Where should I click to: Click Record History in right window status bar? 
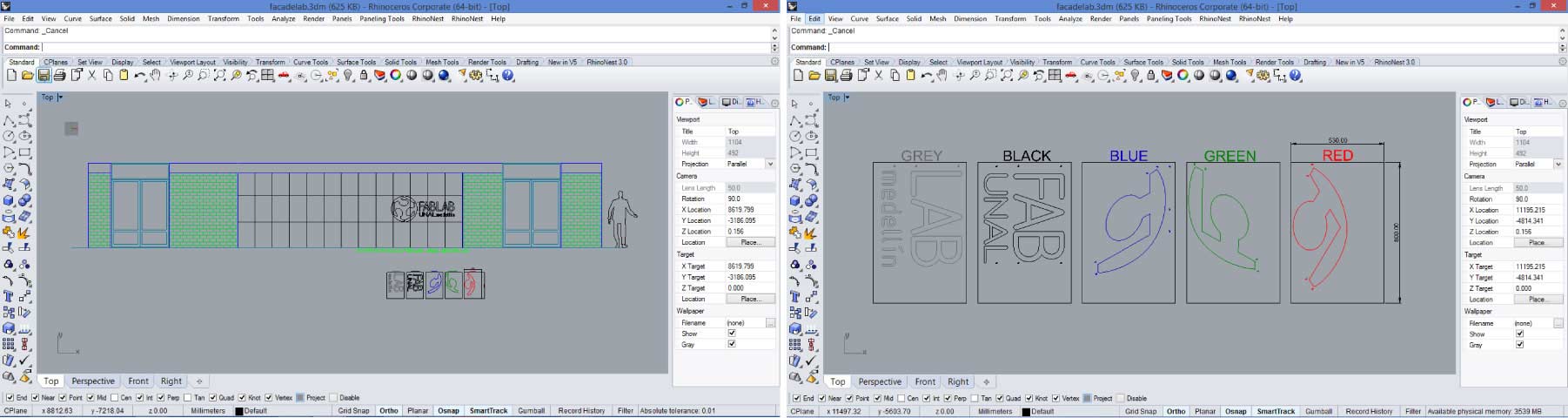(1369, 411)
